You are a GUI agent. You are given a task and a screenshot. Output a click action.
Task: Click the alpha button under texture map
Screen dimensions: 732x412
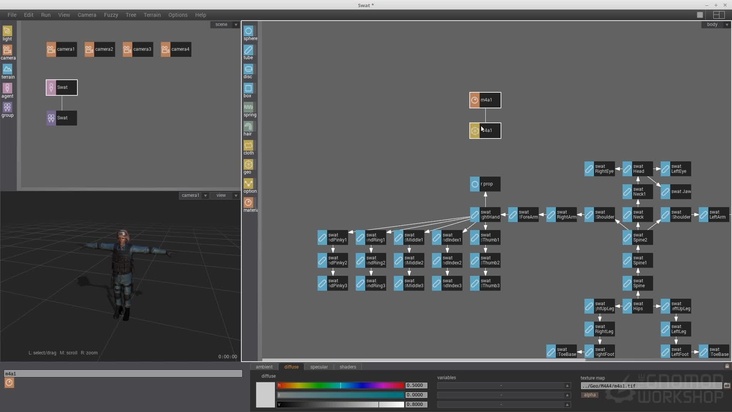point(589,395)
